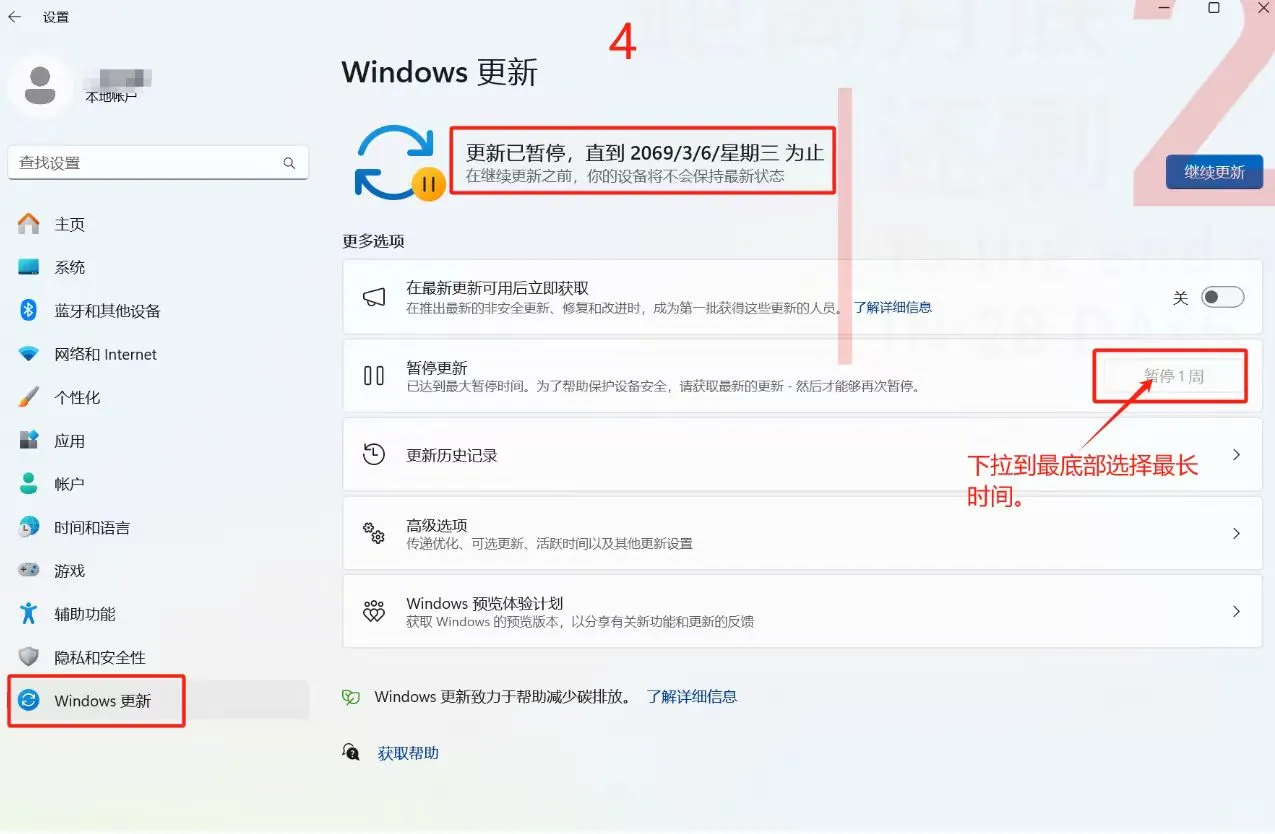Click the 更新已暂停 status text
Image resolution: width=1275 pixels, height=834 pixels.
point(645,152)
